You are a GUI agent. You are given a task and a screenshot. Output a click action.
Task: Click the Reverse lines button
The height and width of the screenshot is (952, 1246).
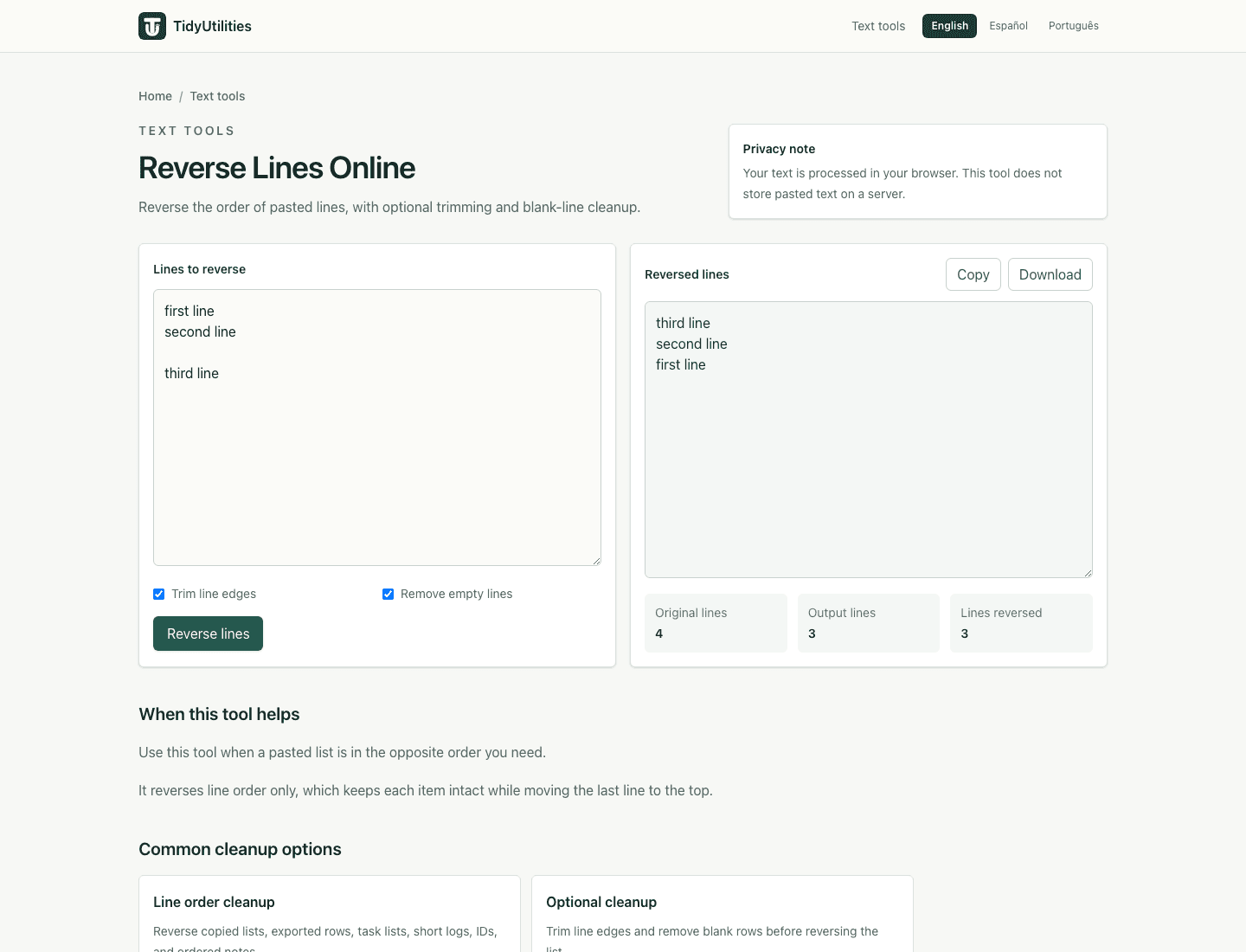click(208, 634)
